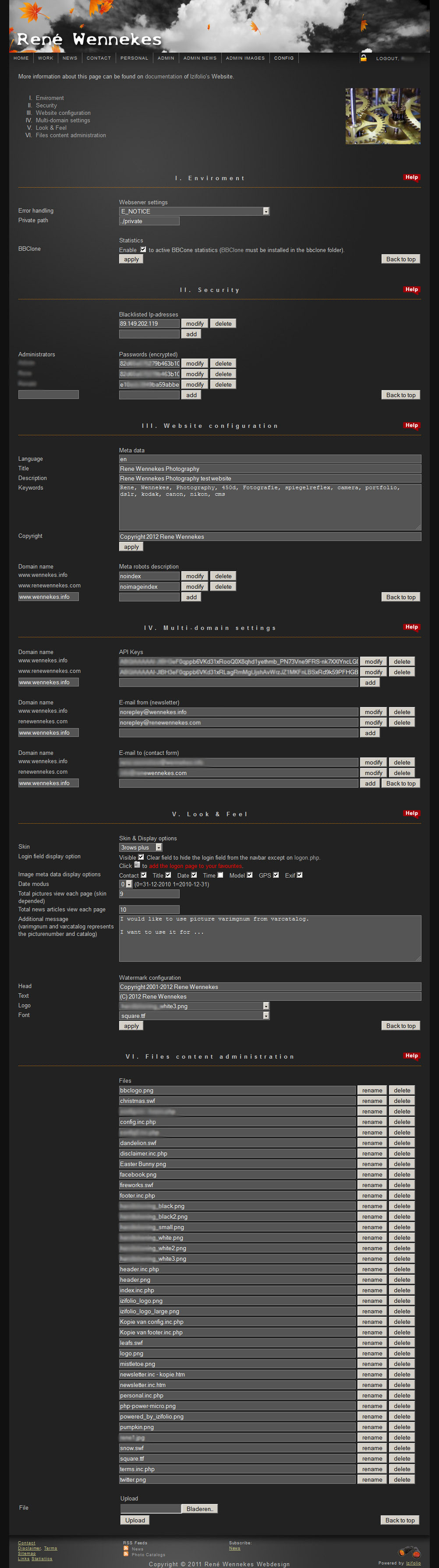Open the Sitemap footer link
The image size is (439, 1568).
pyautogui.click(x=27, y=1554)
